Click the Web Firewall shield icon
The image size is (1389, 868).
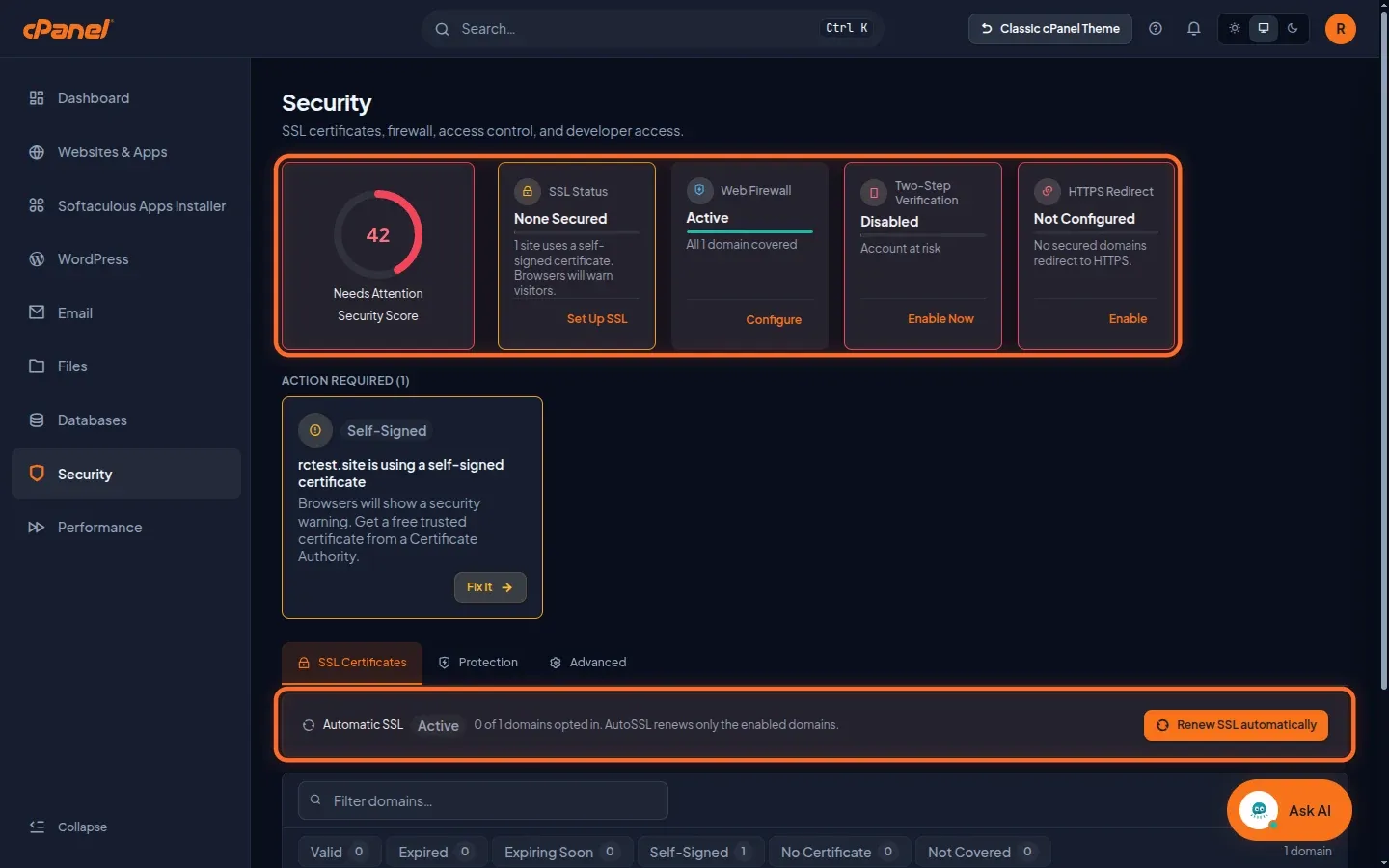pyautogui.click(x=699, y=190)
